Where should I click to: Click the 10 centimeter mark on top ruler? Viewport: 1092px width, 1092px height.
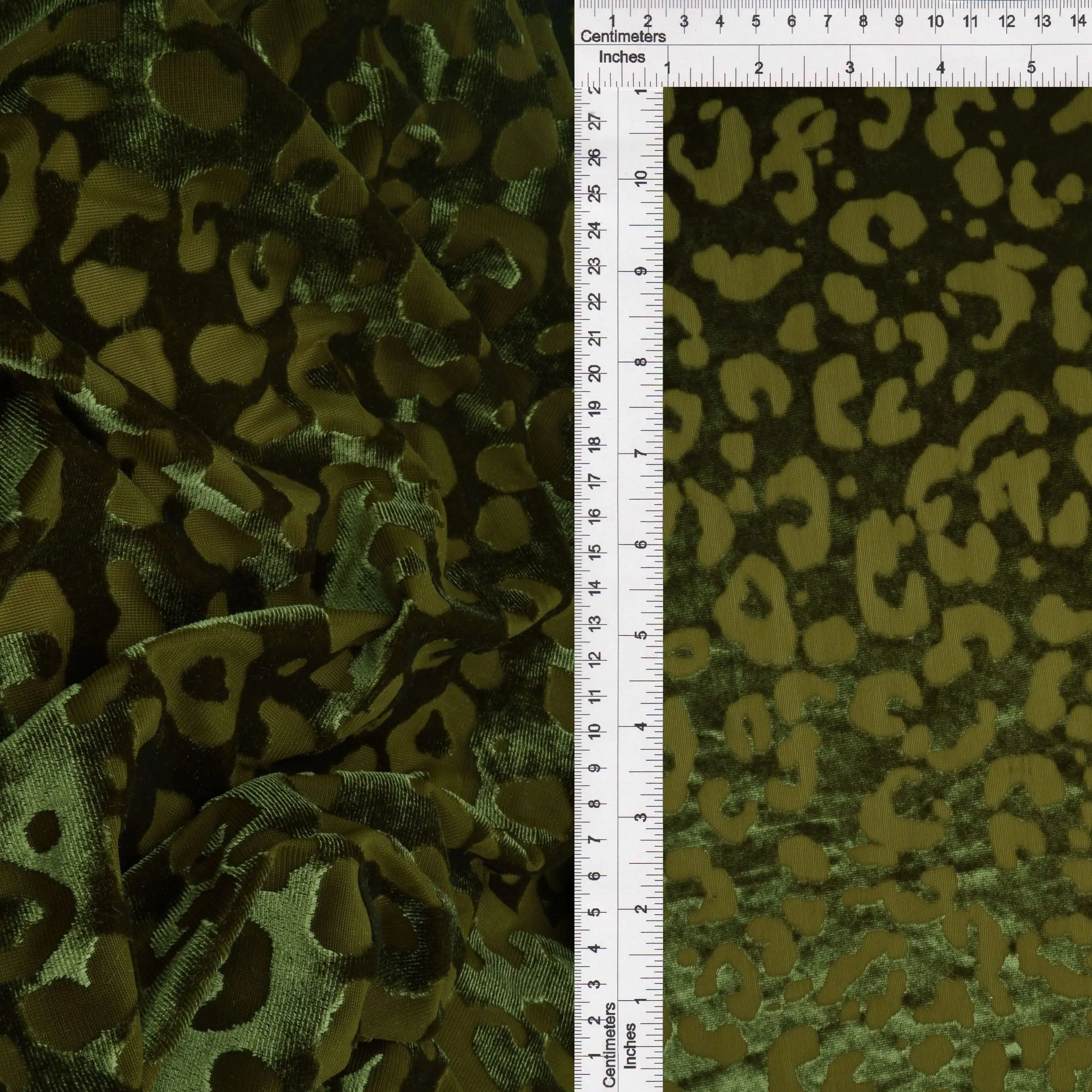[935, 21]
